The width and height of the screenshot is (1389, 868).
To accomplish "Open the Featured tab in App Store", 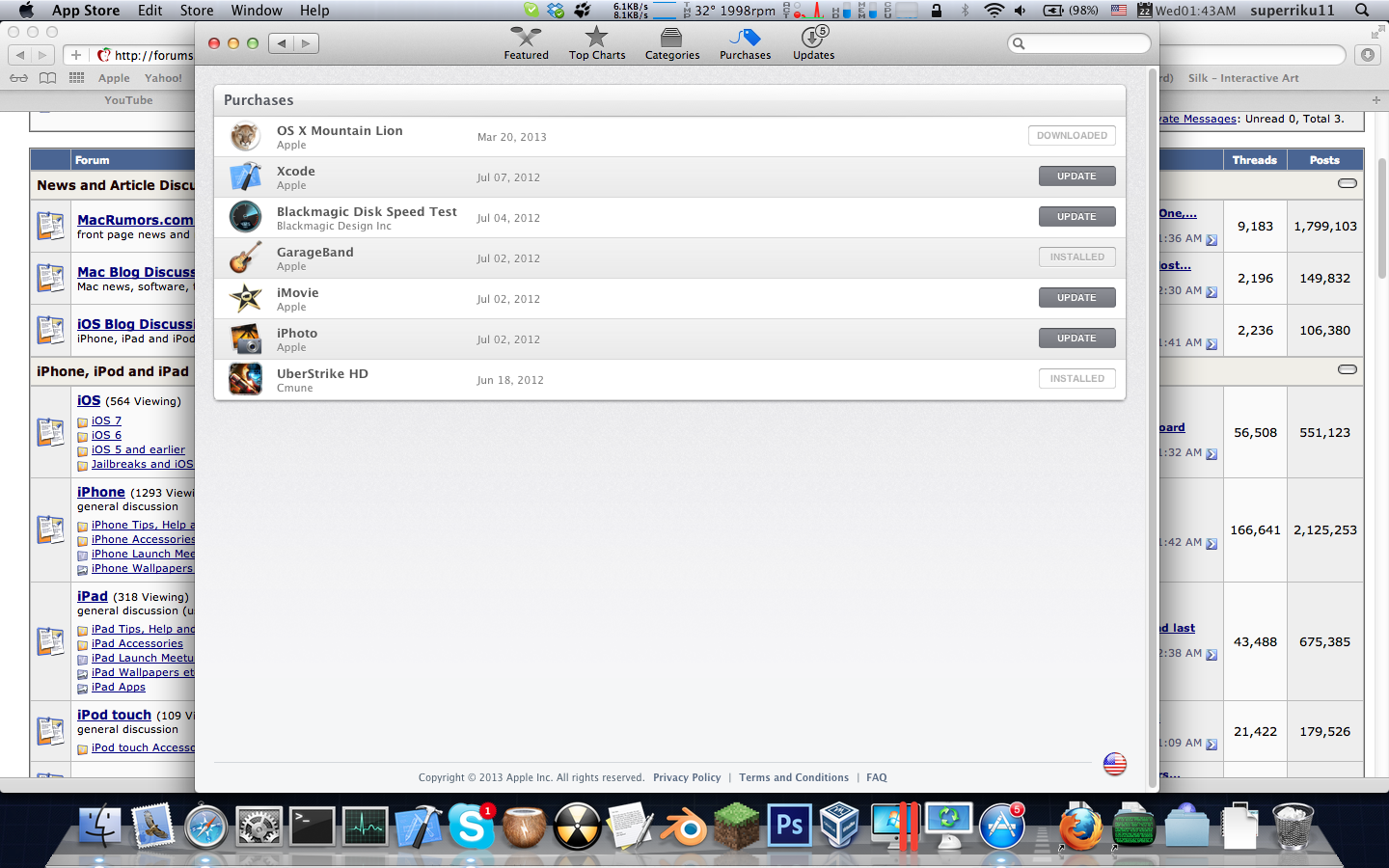I will pos(526,43).
